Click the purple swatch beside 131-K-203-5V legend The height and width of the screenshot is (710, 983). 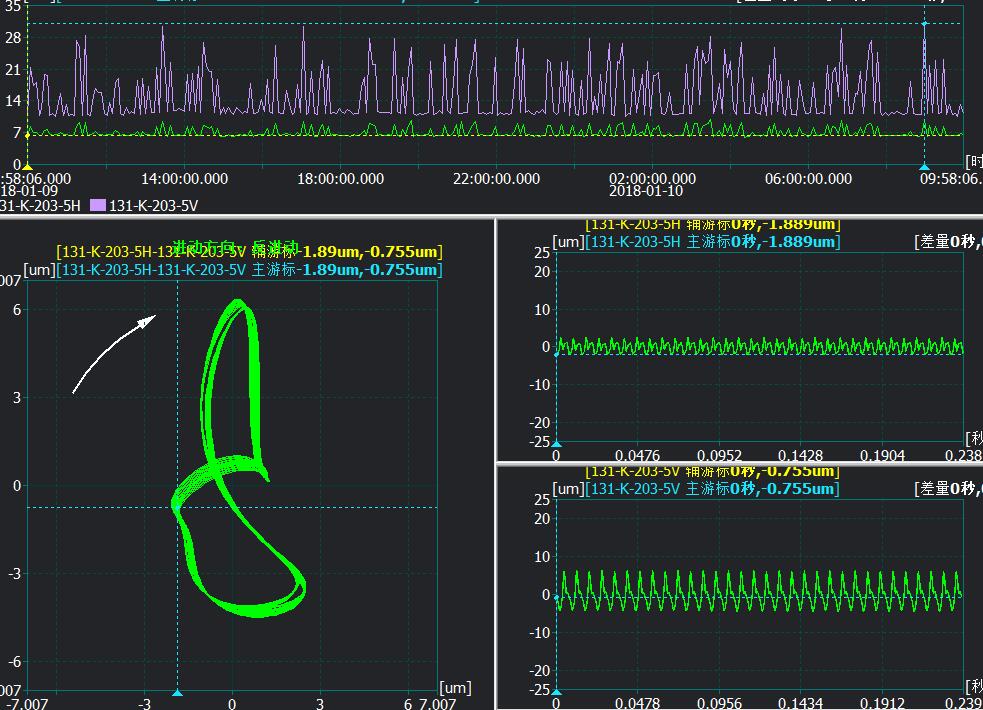(98, 205)
